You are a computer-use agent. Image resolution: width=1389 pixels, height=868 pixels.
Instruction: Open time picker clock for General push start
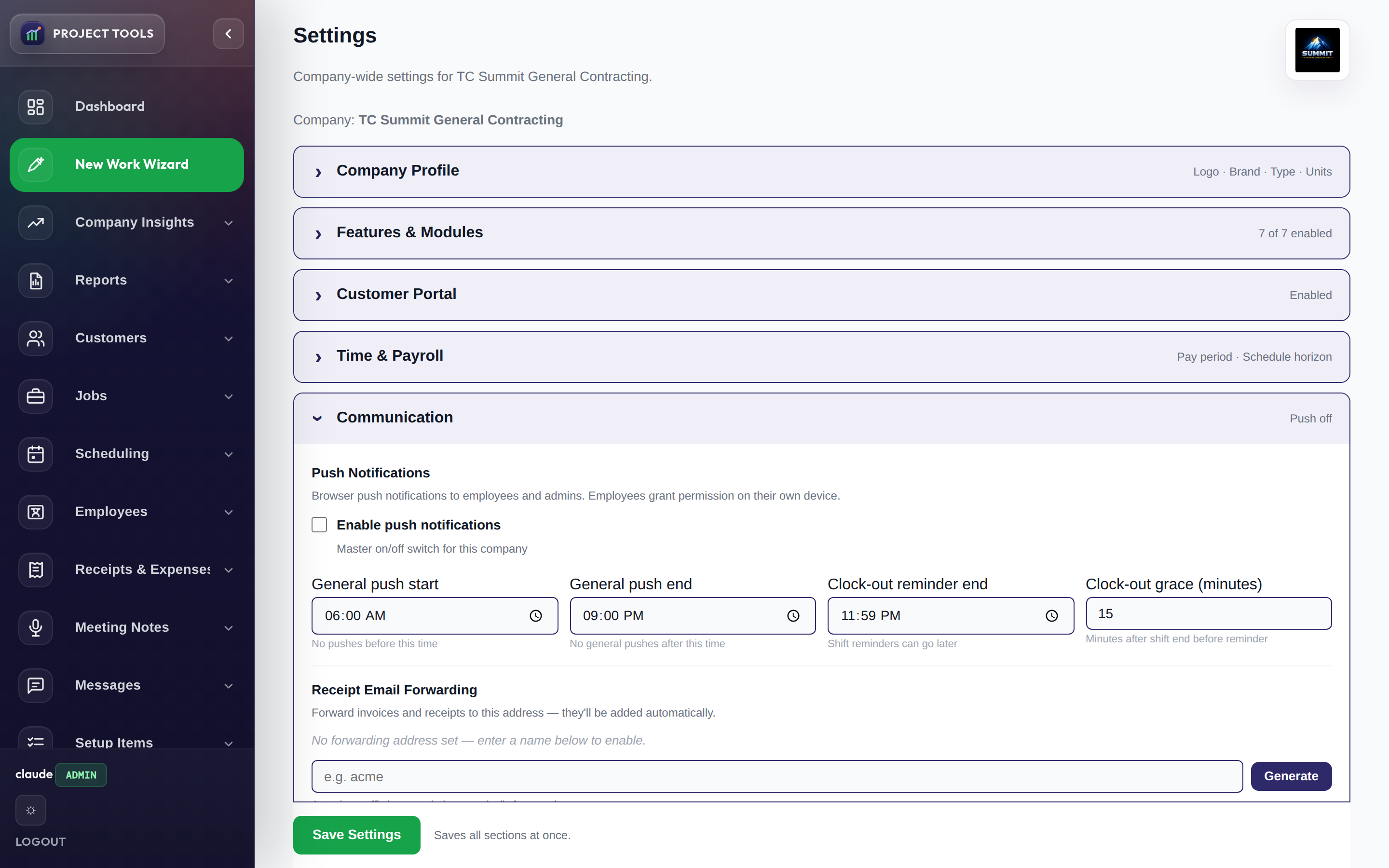[535, 616]
